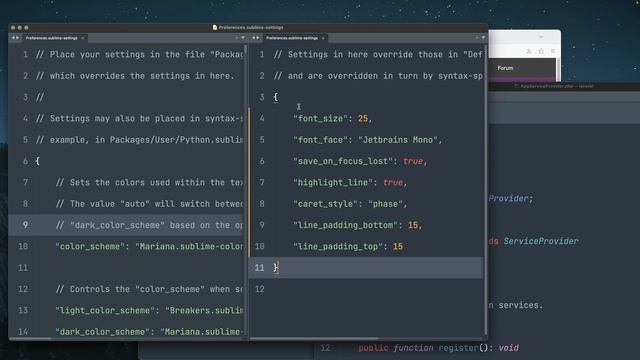
Task: Open the Forum link in browser window
Action: [x=505, y=68]
